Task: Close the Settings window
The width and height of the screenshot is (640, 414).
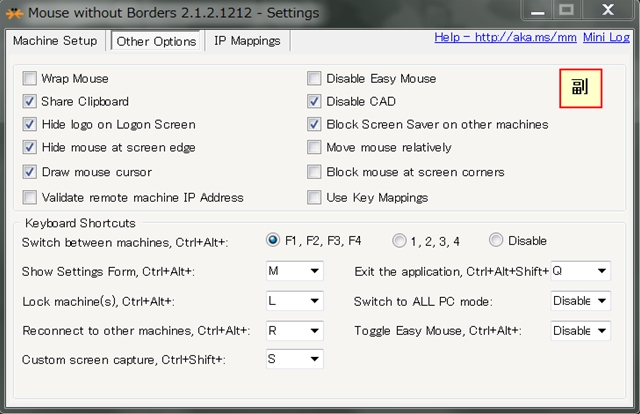Action: click(608, 10)
